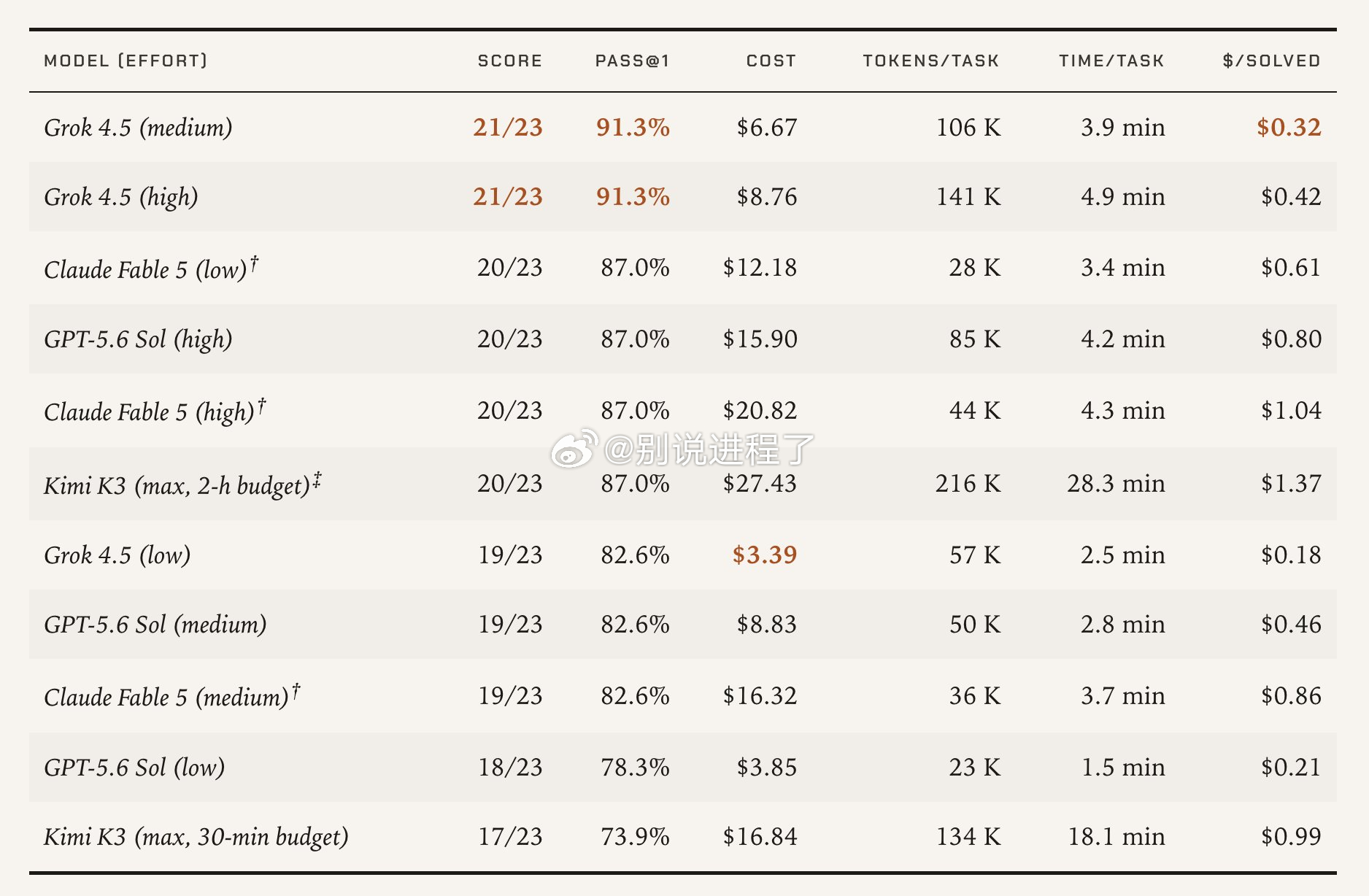The height and width of the screenshot is (896, 1369).
Task: Click the @别说进程了 watermark text
Action: 709,449
